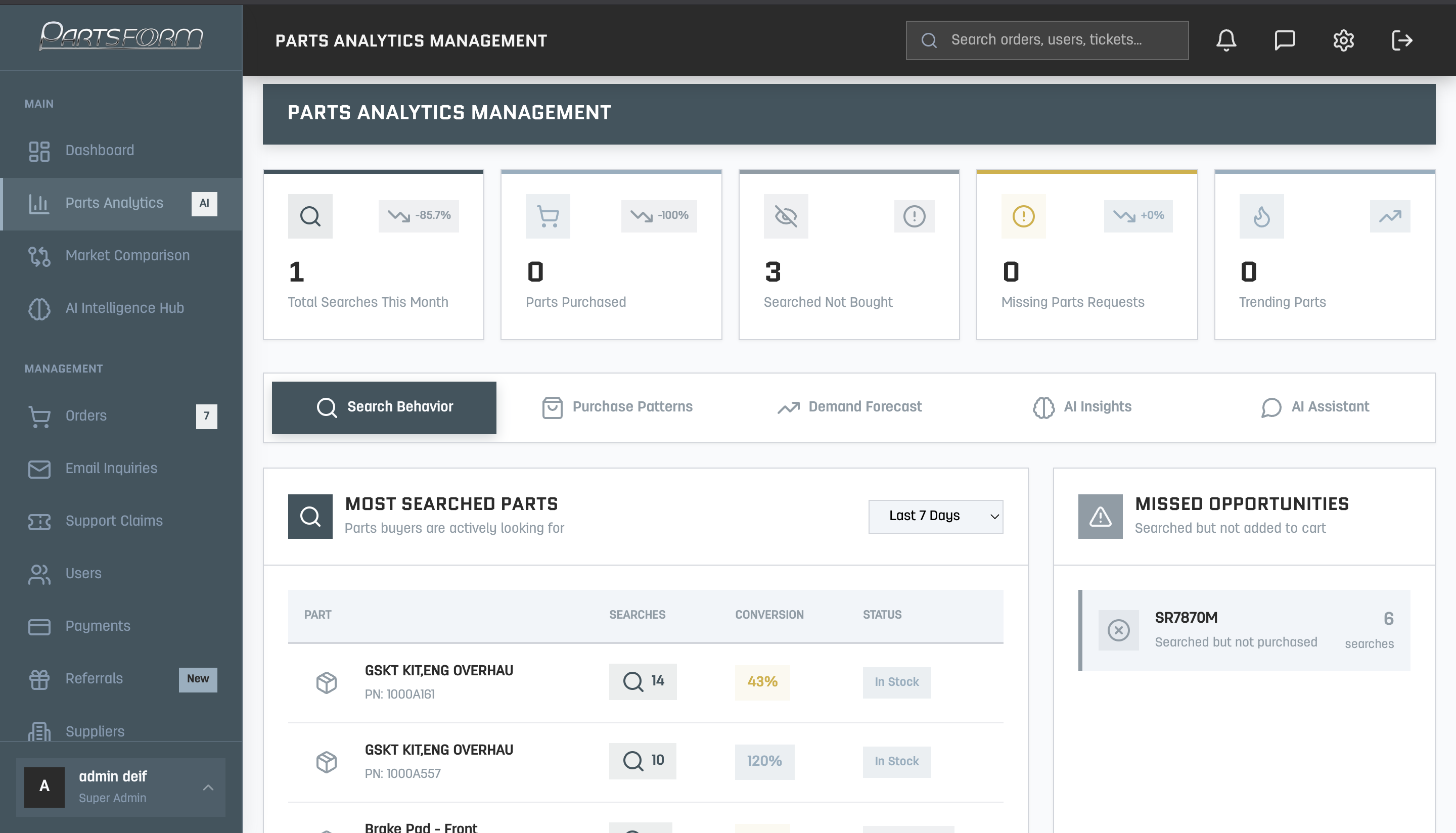
Task: Expand the admin deif user menu chevron
Action: point(208,788)
